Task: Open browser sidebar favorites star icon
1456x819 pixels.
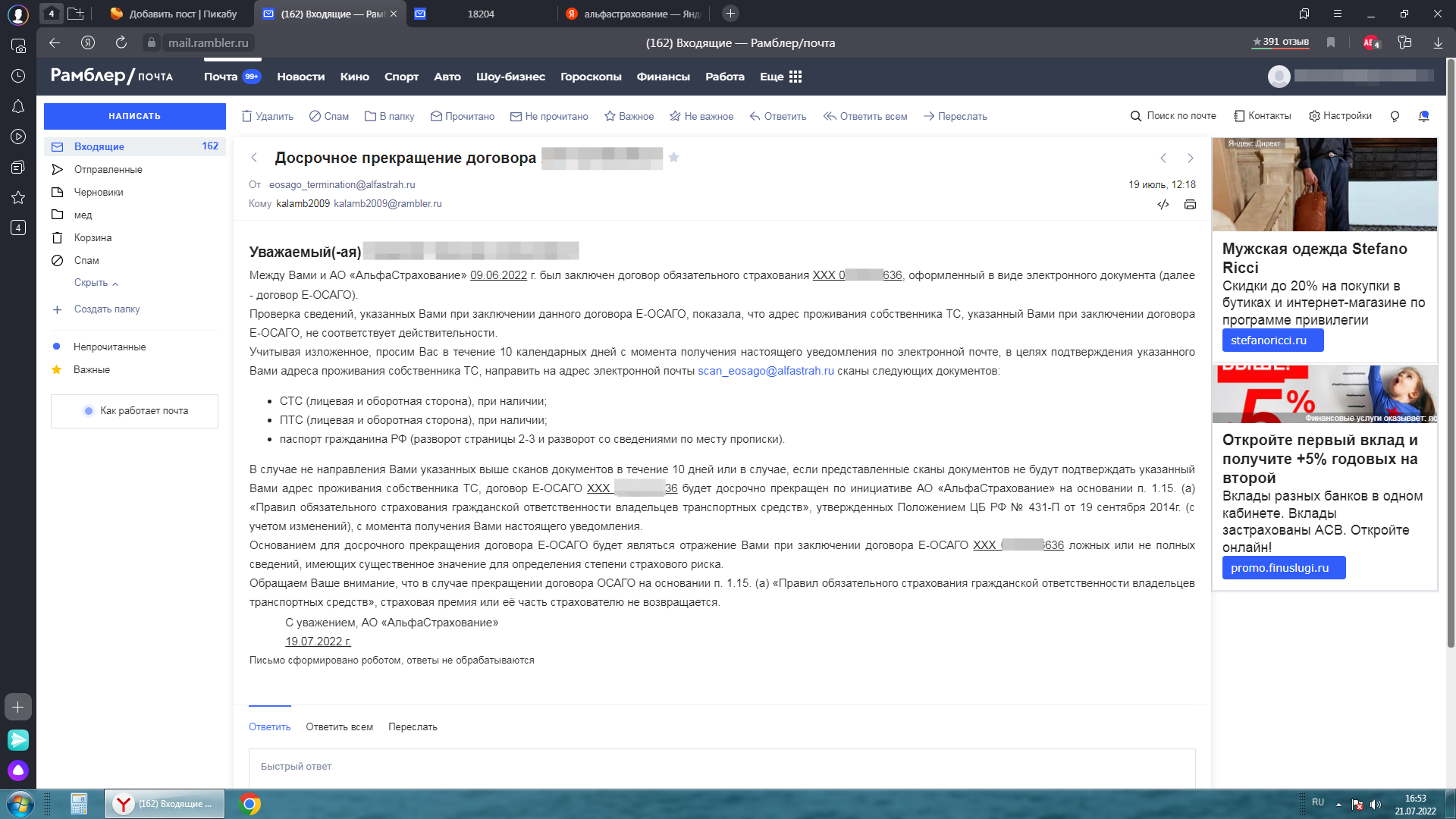Action: 18,197
